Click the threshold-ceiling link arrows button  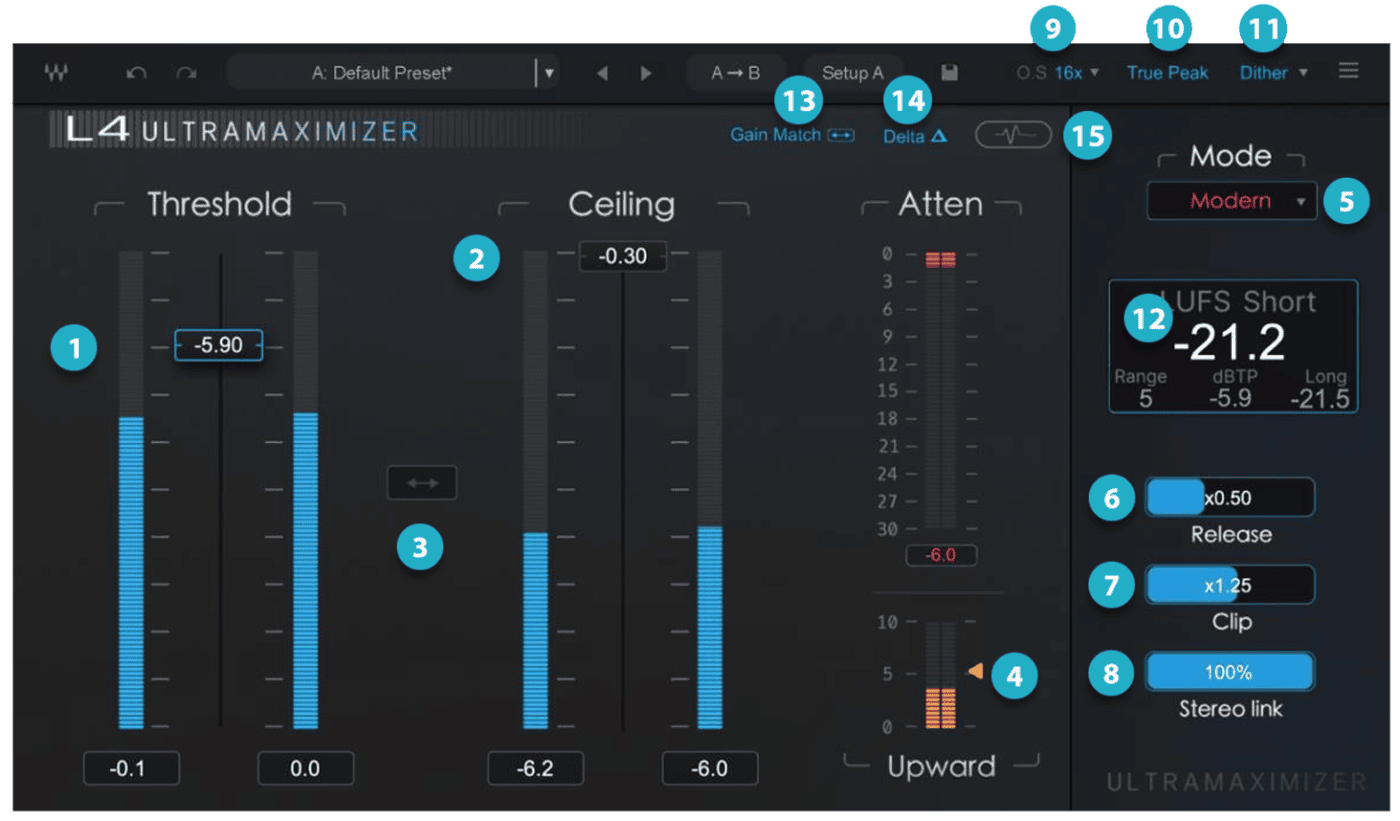422,483
